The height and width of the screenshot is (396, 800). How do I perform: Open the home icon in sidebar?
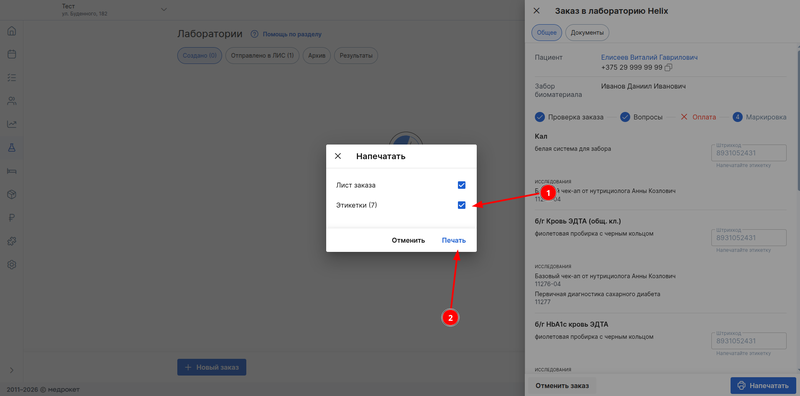pos(12,31)
